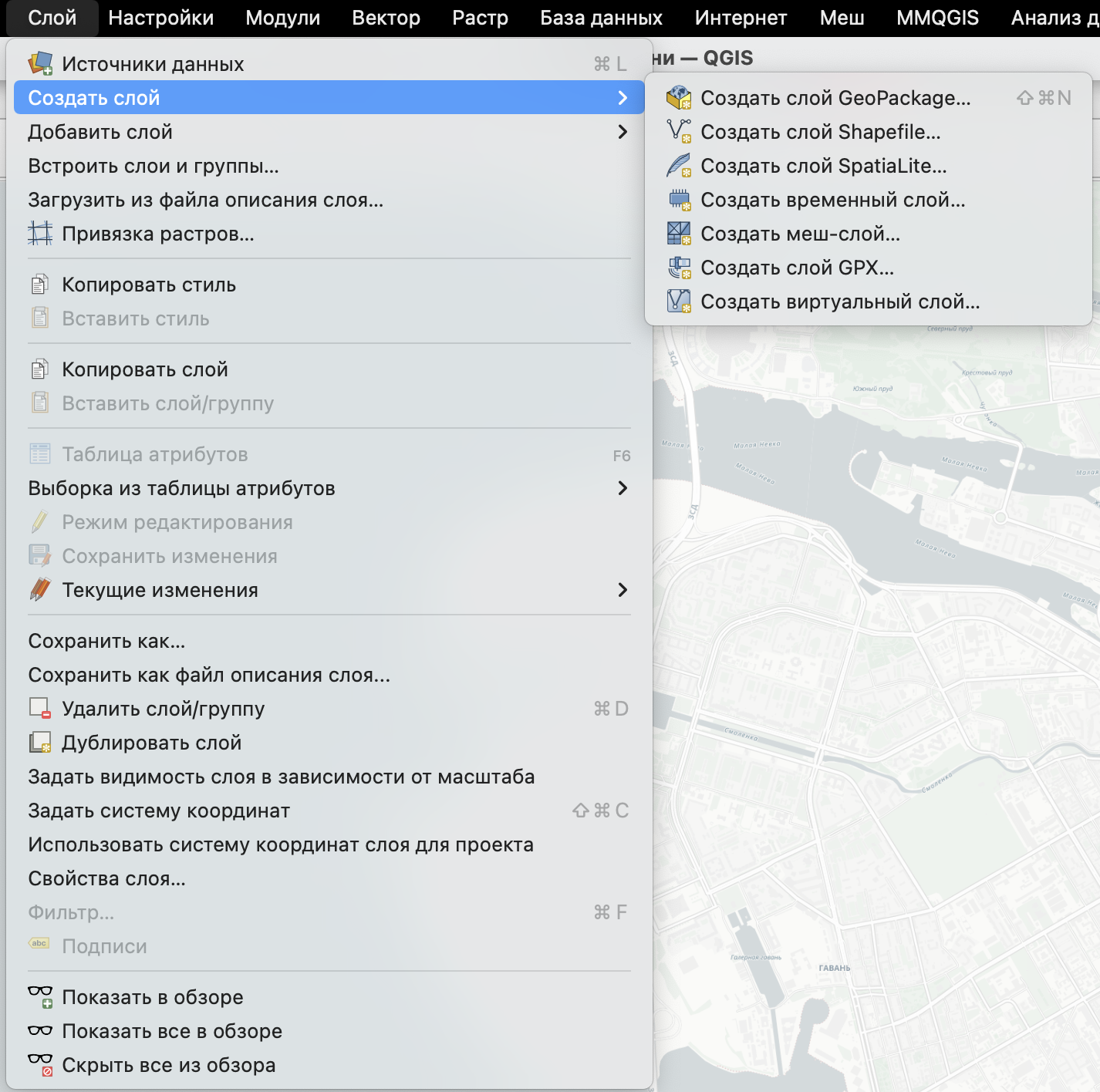Expand the «Добавить слой» submenu arrow

tap(623, 132)
